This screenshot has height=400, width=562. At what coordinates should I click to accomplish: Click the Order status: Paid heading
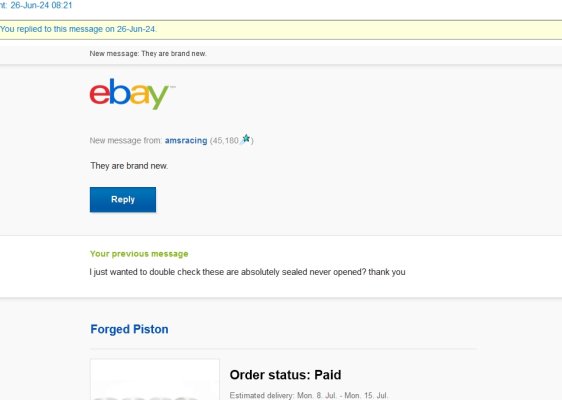pyautogui.click(x=285, y=375)
